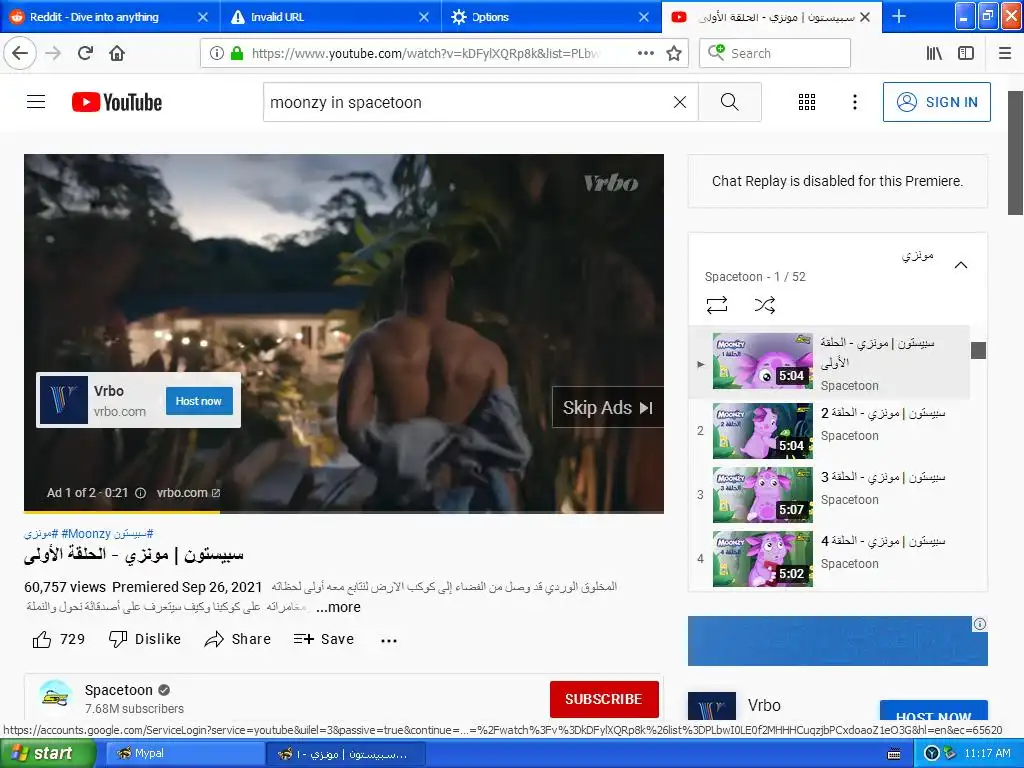This screenshot has height=768, width=1024.
Task: Click the ad progress bar
Action: pos(344,512)
